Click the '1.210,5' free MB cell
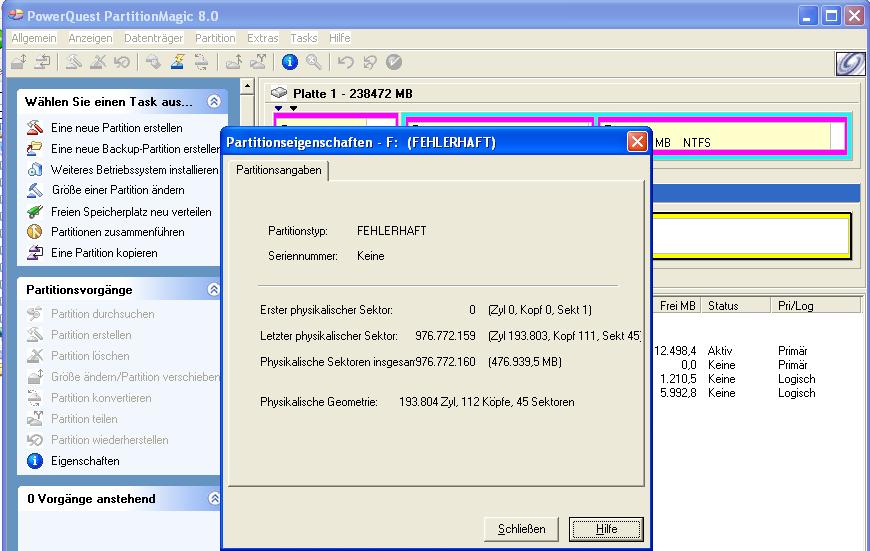 (678, 379)
